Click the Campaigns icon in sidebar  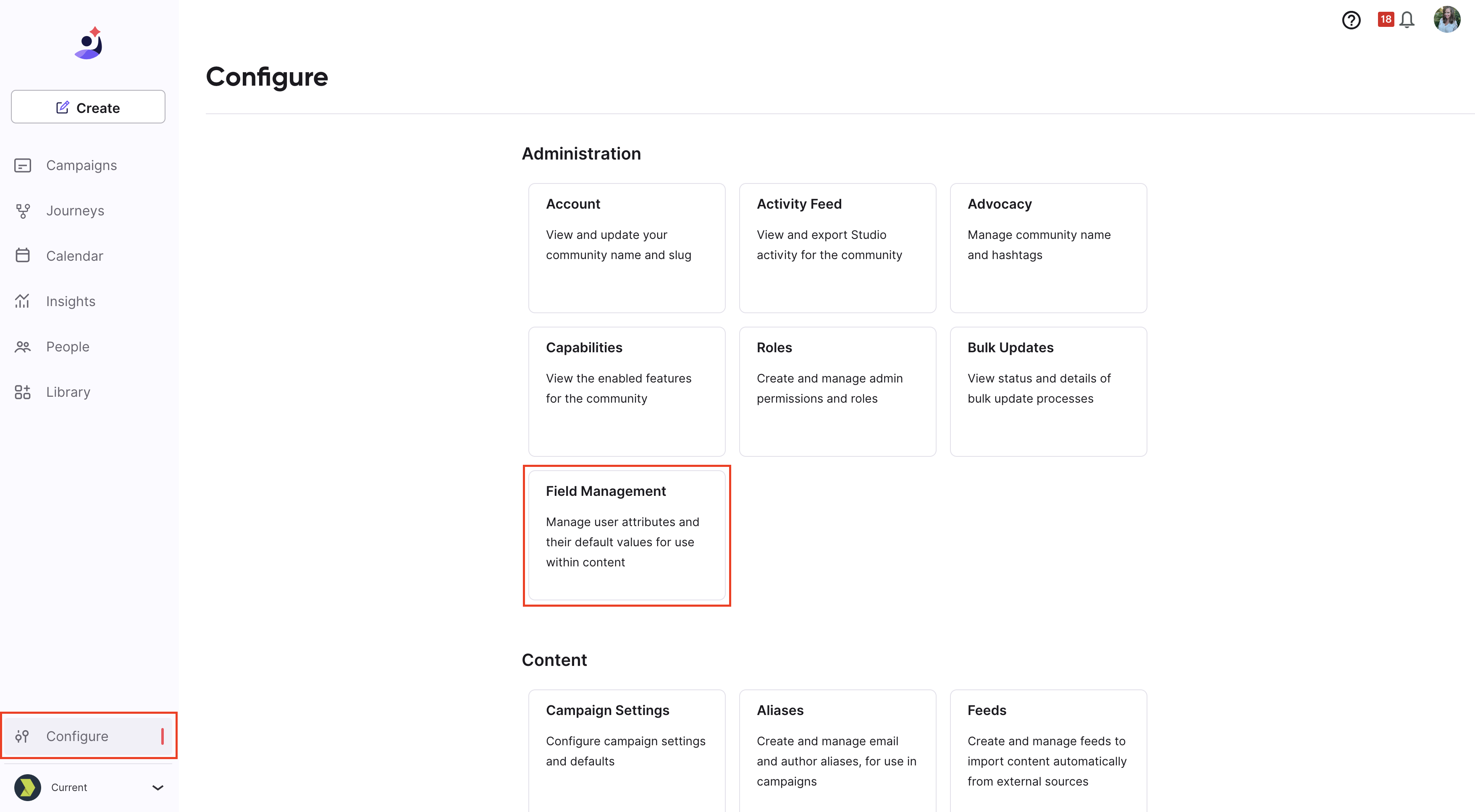[x=22, y=165]
